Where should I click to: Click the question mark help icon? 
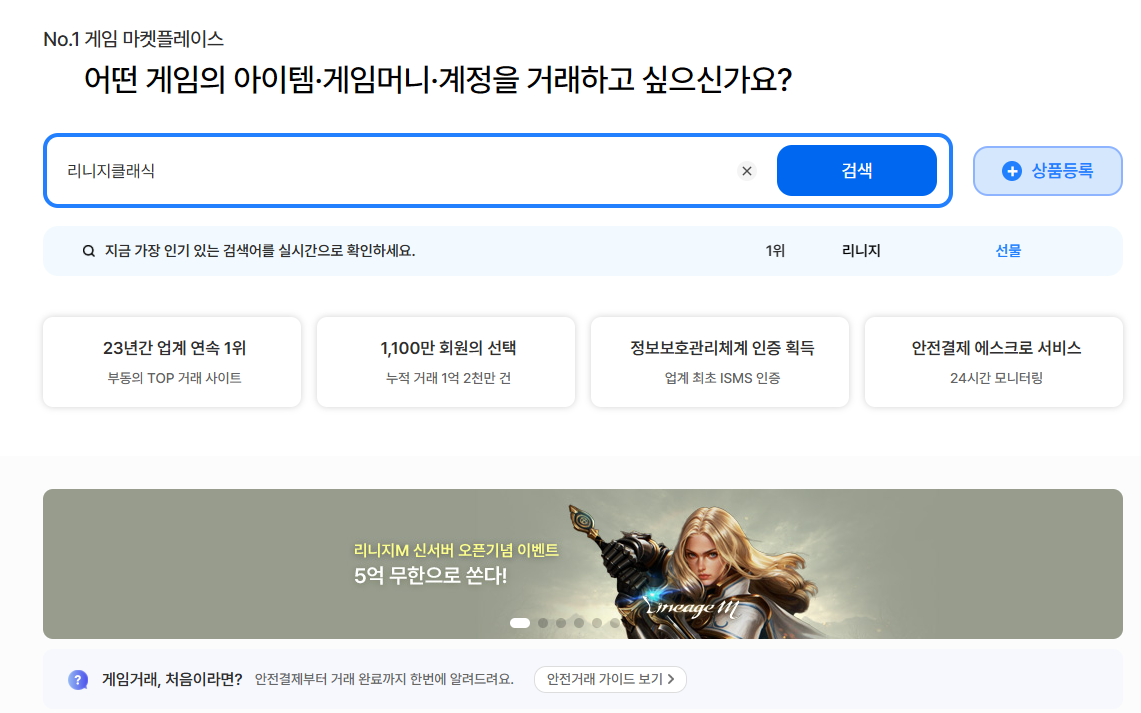tap(78, 680)
